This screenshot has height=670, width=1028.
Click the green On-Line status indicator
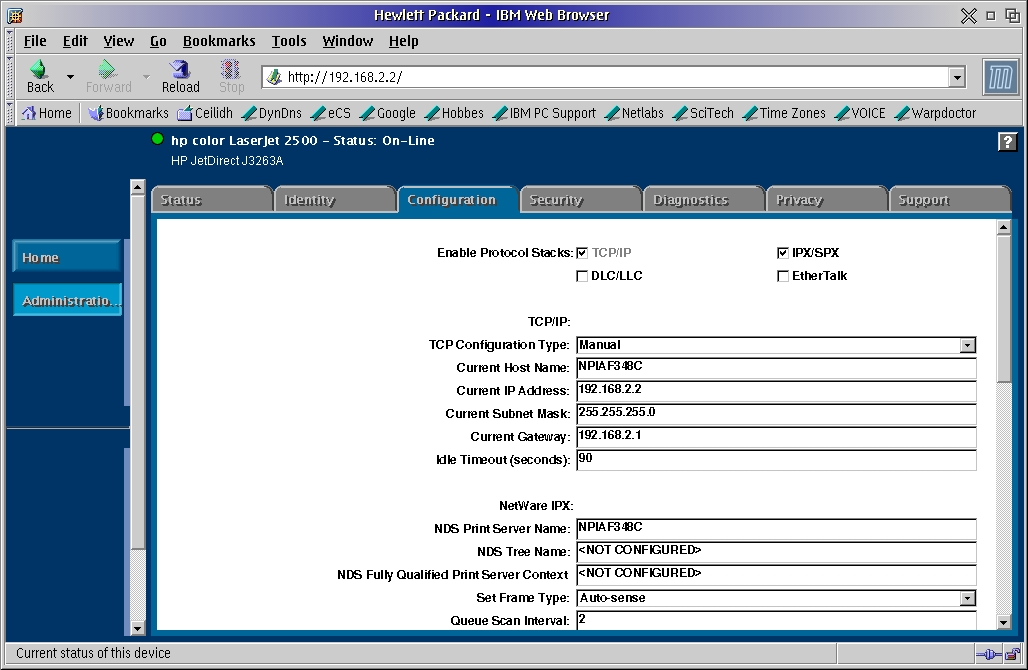tap(157, 139)
